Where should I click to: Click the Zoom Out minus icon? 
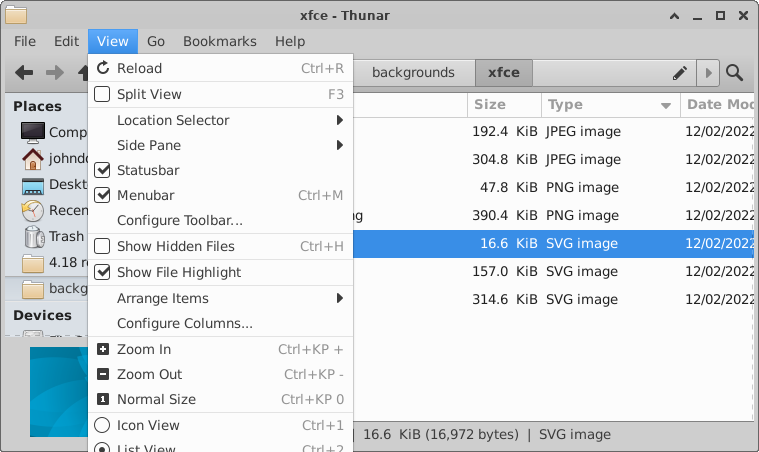point(103,374)
